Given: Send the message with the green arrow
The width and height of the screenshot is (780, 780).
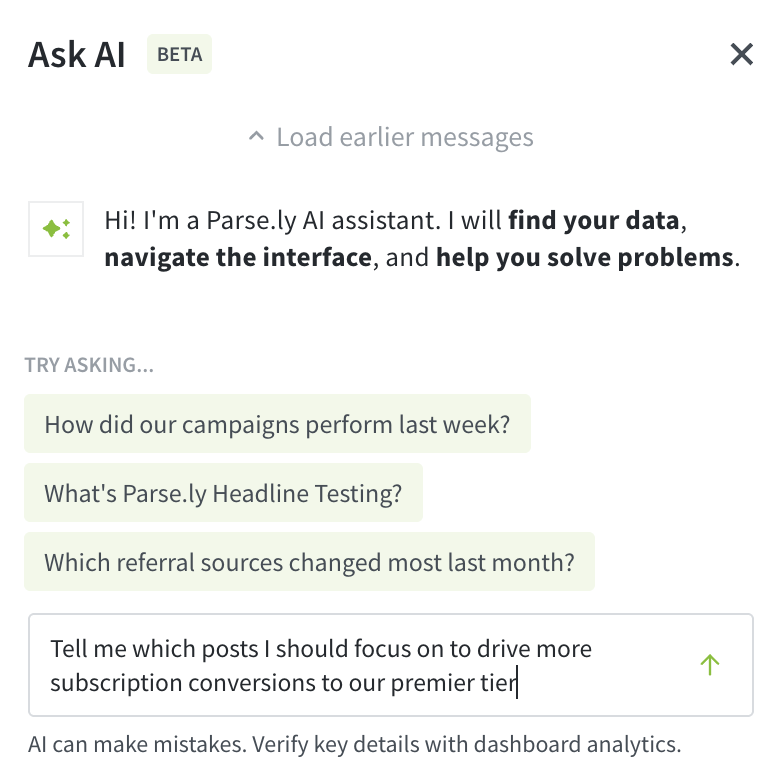Looking at the screenshot, I should coord(710,665).
